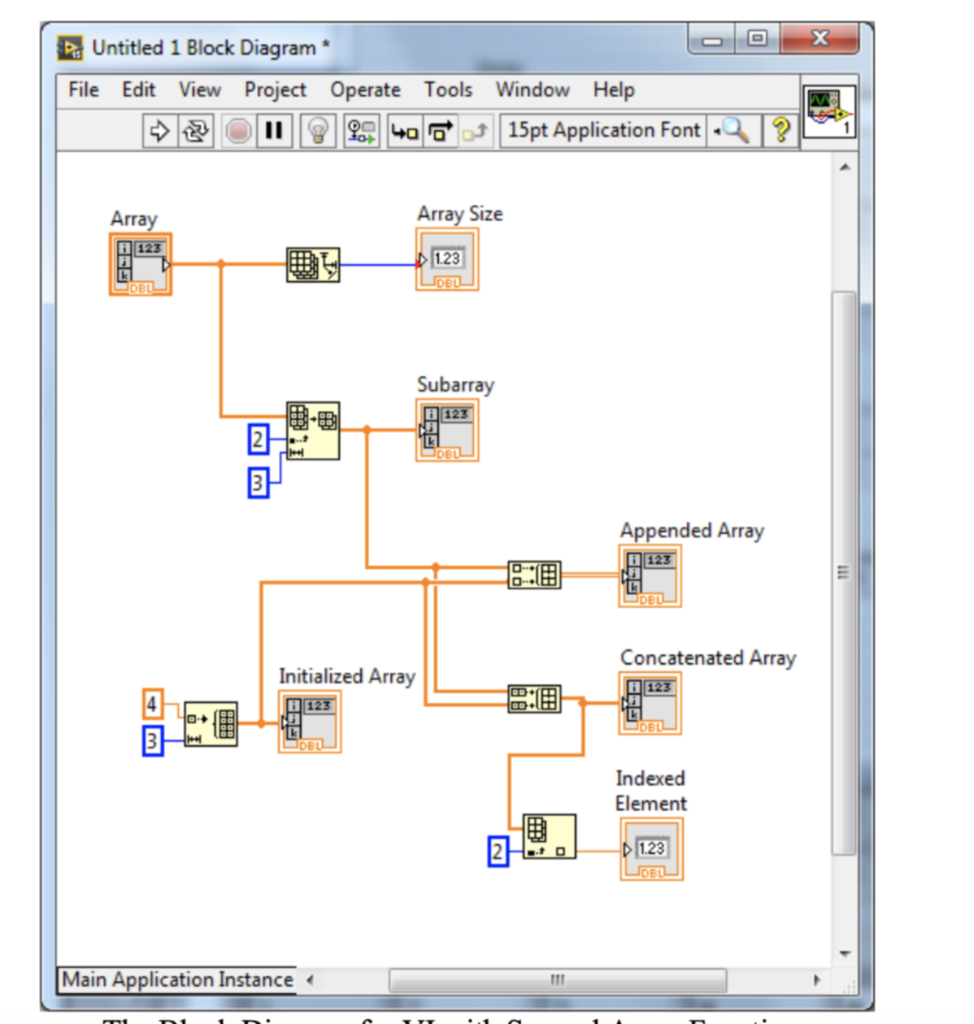The image size is (974, 1024).
Task: Click the Search magnifier icon
Action: (734, 130)
